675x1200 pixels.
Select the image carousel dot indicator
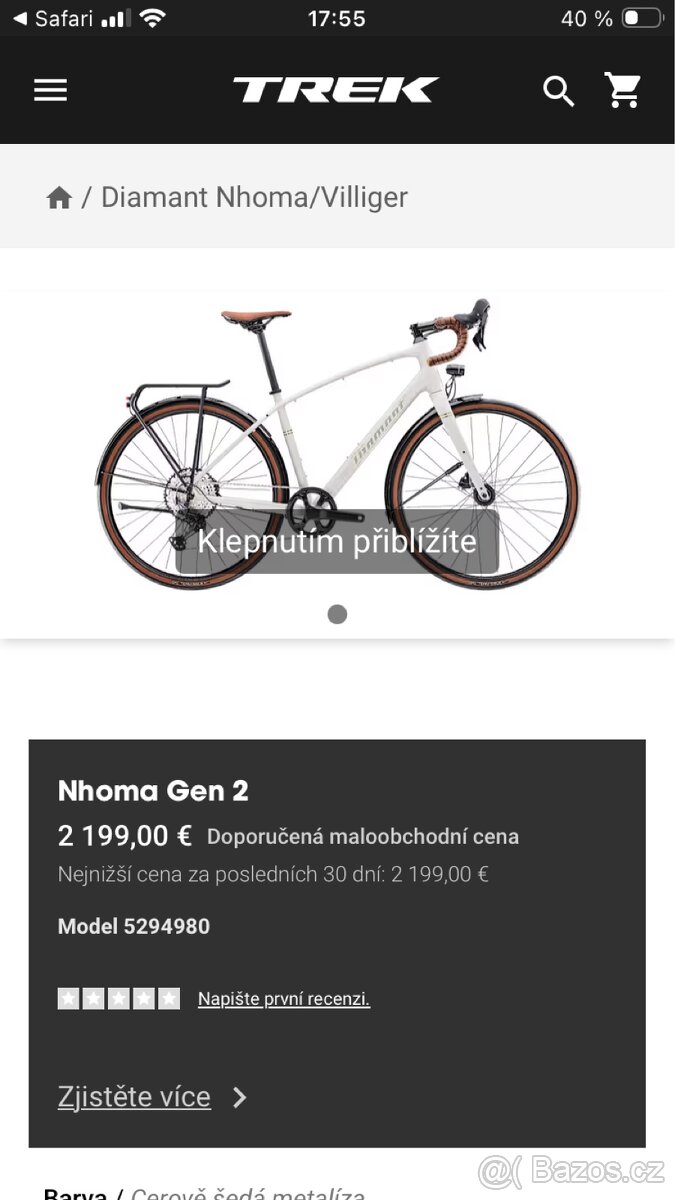(337, 614)
